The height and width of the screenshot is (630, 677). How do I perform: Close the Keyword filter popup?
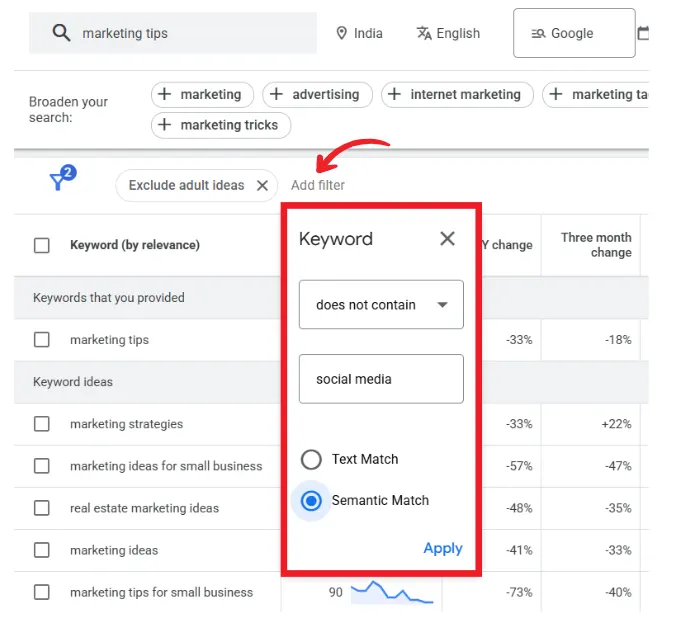click(x=447, y=238)
